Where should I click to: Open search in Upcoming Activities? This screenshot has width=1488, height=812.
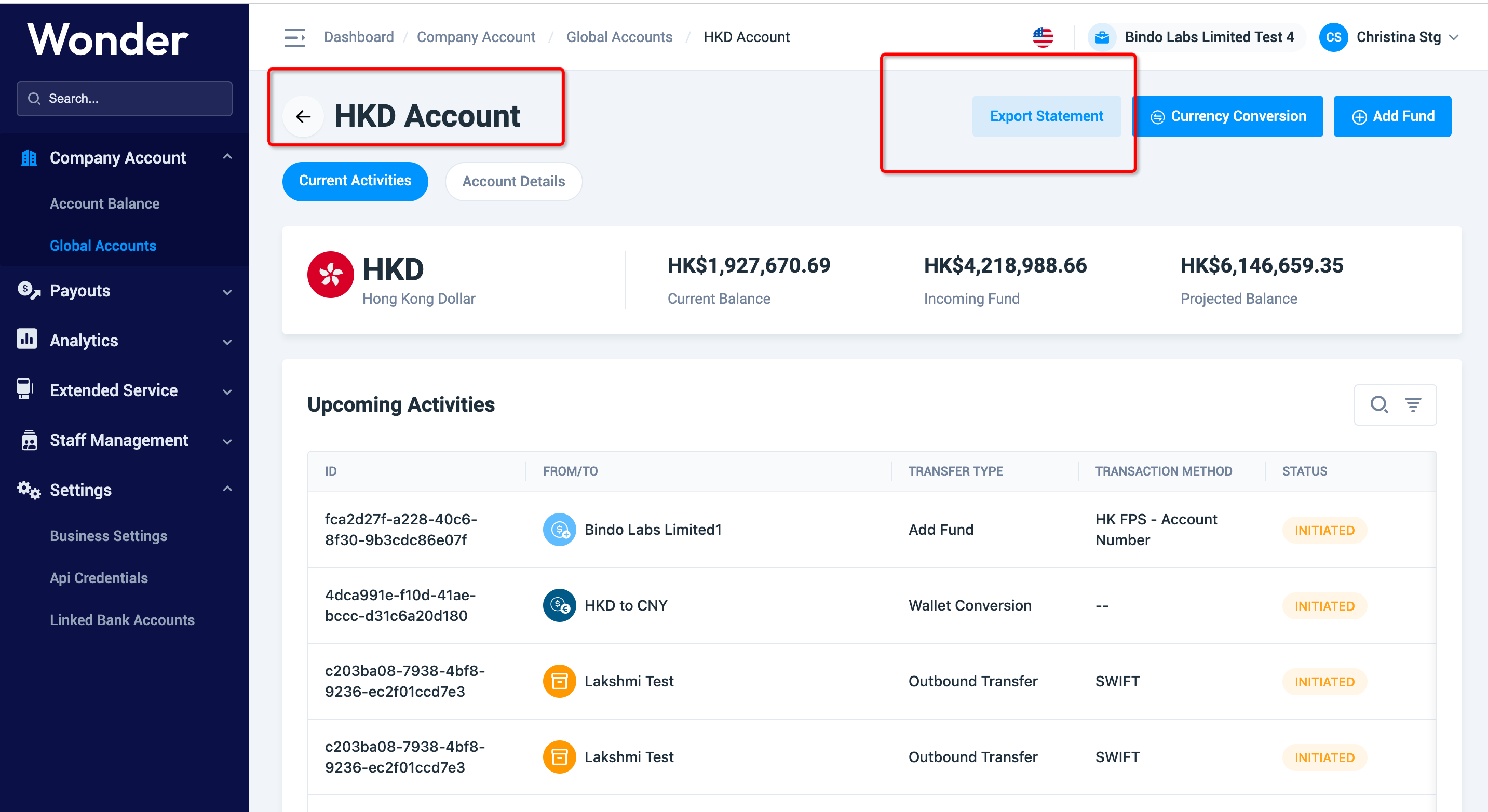coord(1379,404)
